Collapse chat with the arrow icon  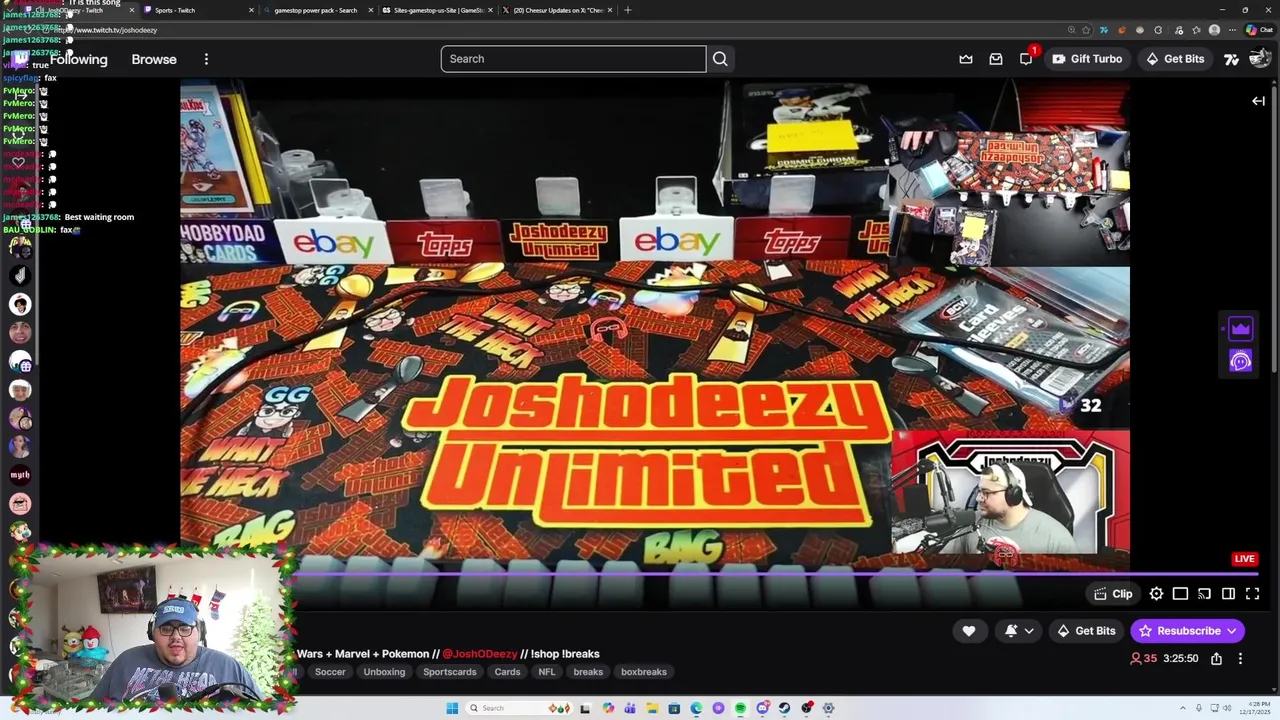coord(1258,101)
